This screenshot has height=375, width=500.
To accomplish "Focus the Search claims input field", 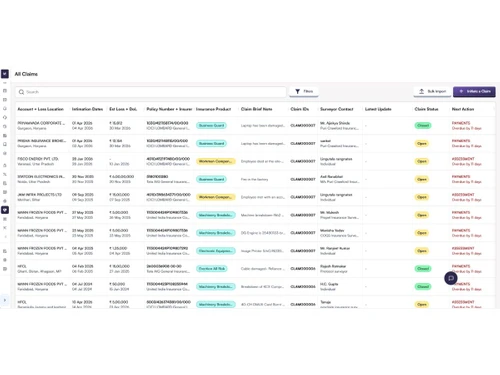I will [151, 92].
